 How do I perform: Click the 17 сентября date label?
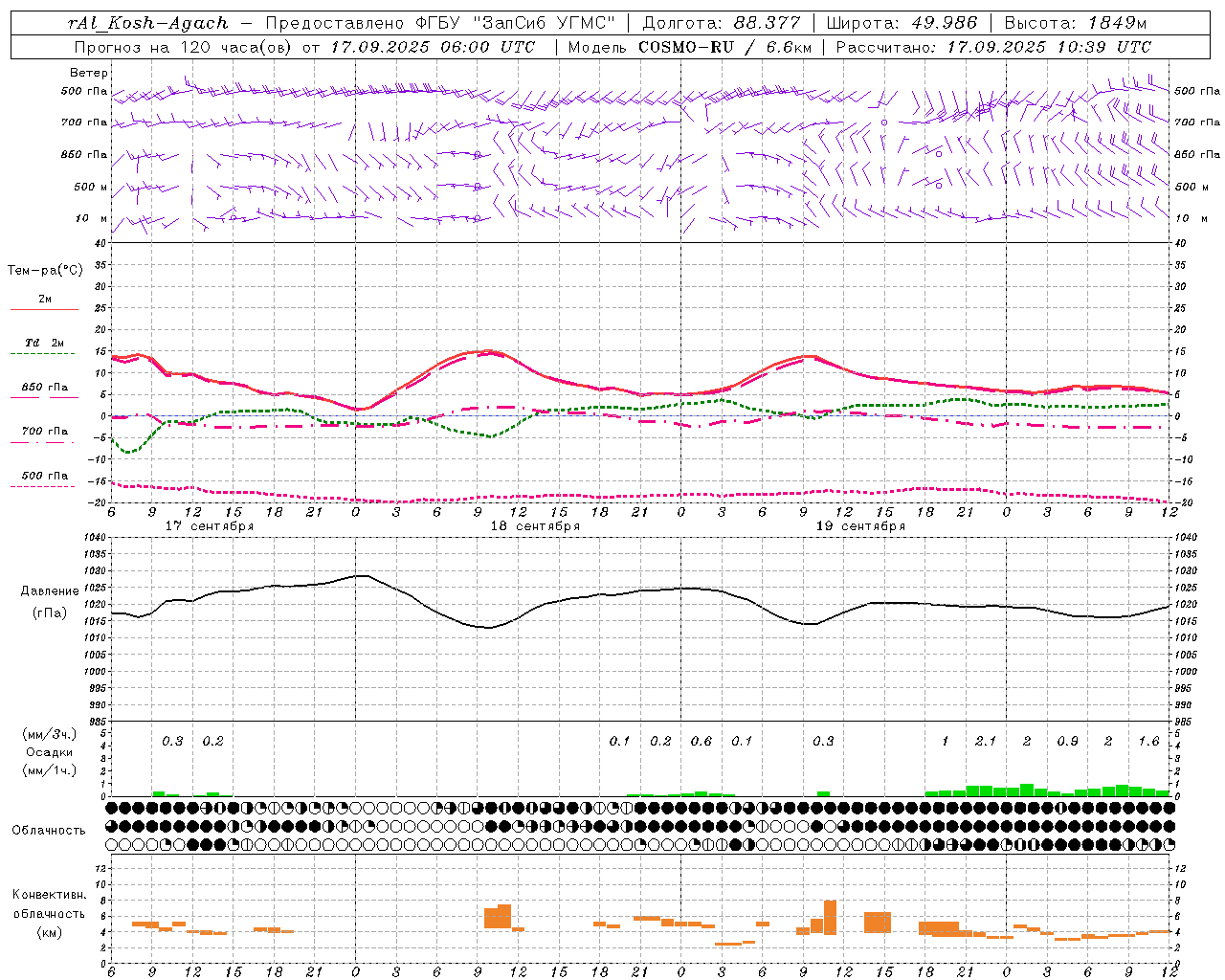click(210, 526)
